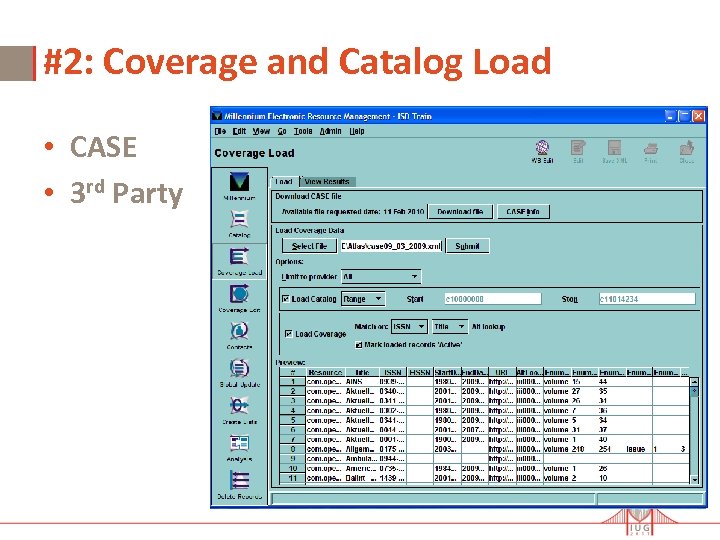The width and height of the screenshot is (720, 540).
Task: Switch to the Load tab
Action: point(285,181)
